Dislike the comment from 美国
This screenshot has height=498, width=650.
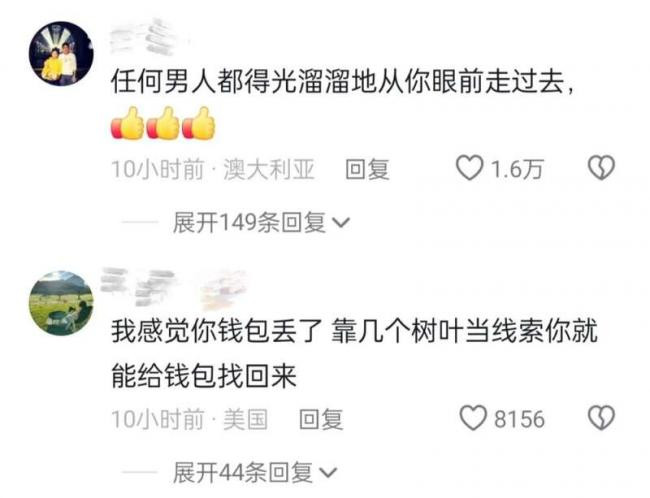[601, 418]
